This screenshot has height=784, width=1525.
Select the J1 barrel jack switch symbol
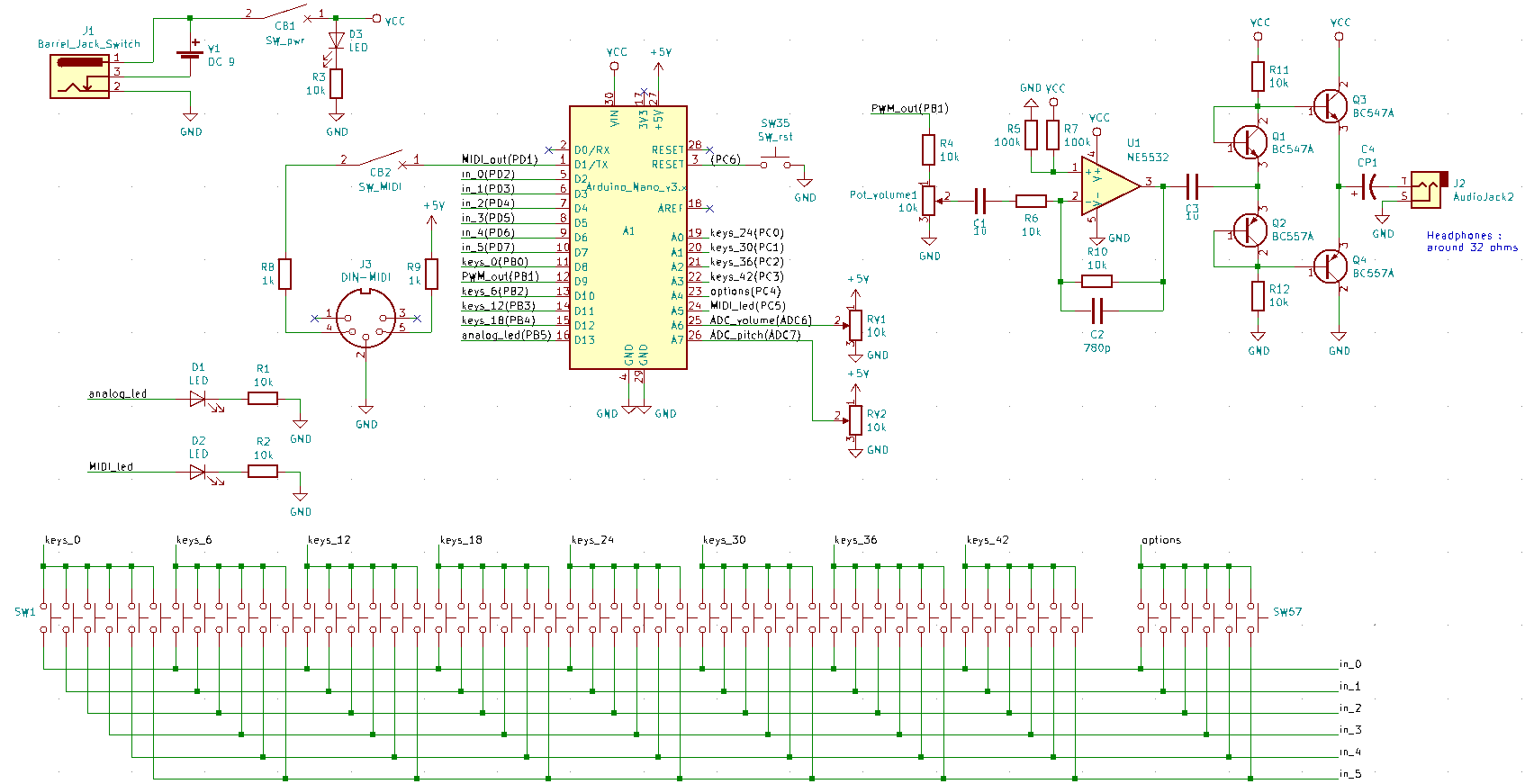(80, 76)
